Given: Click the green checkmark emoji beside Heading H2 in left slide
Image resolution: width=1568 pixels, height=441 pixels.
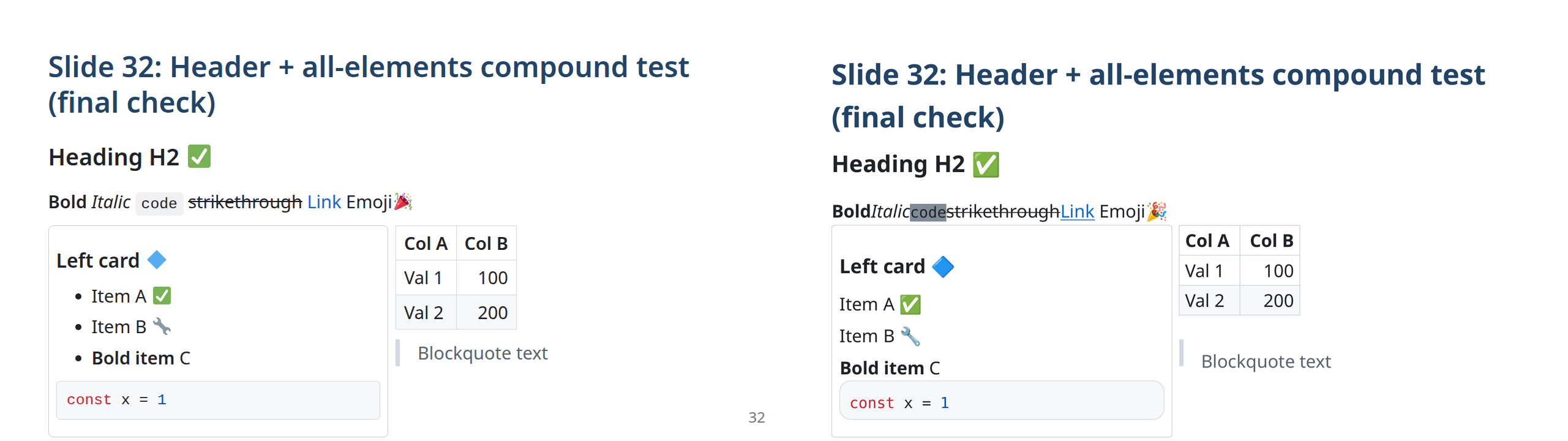Looking at the screenshot, I should pyautogui.click(x=199, y=156).
